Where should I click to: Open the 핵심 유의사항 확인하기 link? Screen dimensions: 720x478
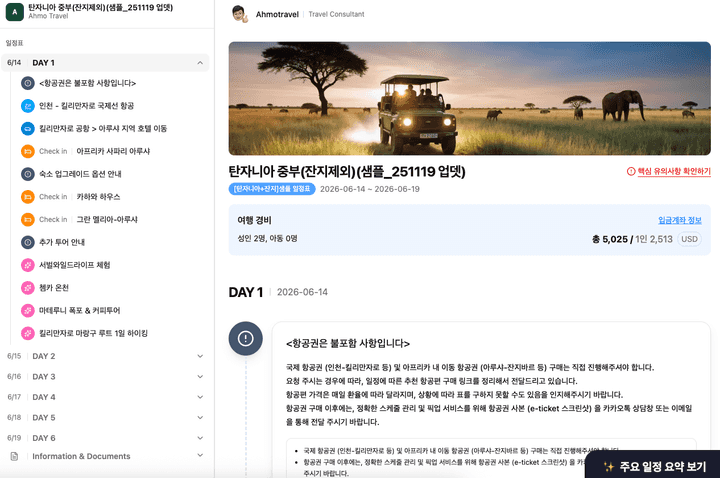point(674,171)
